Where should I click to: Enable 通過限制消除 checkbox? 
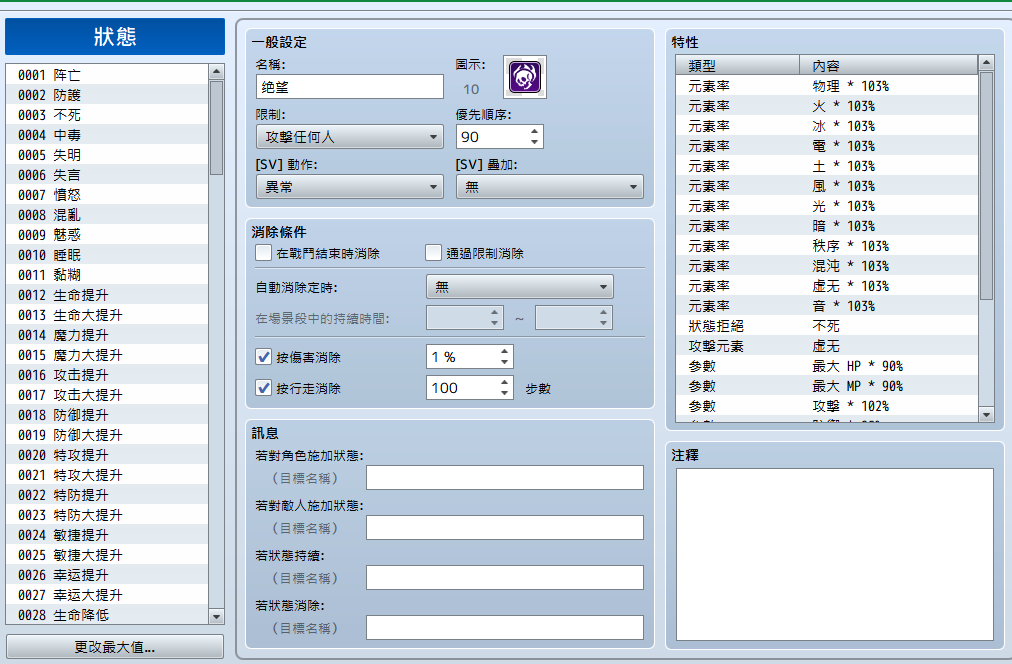[434, 253]
